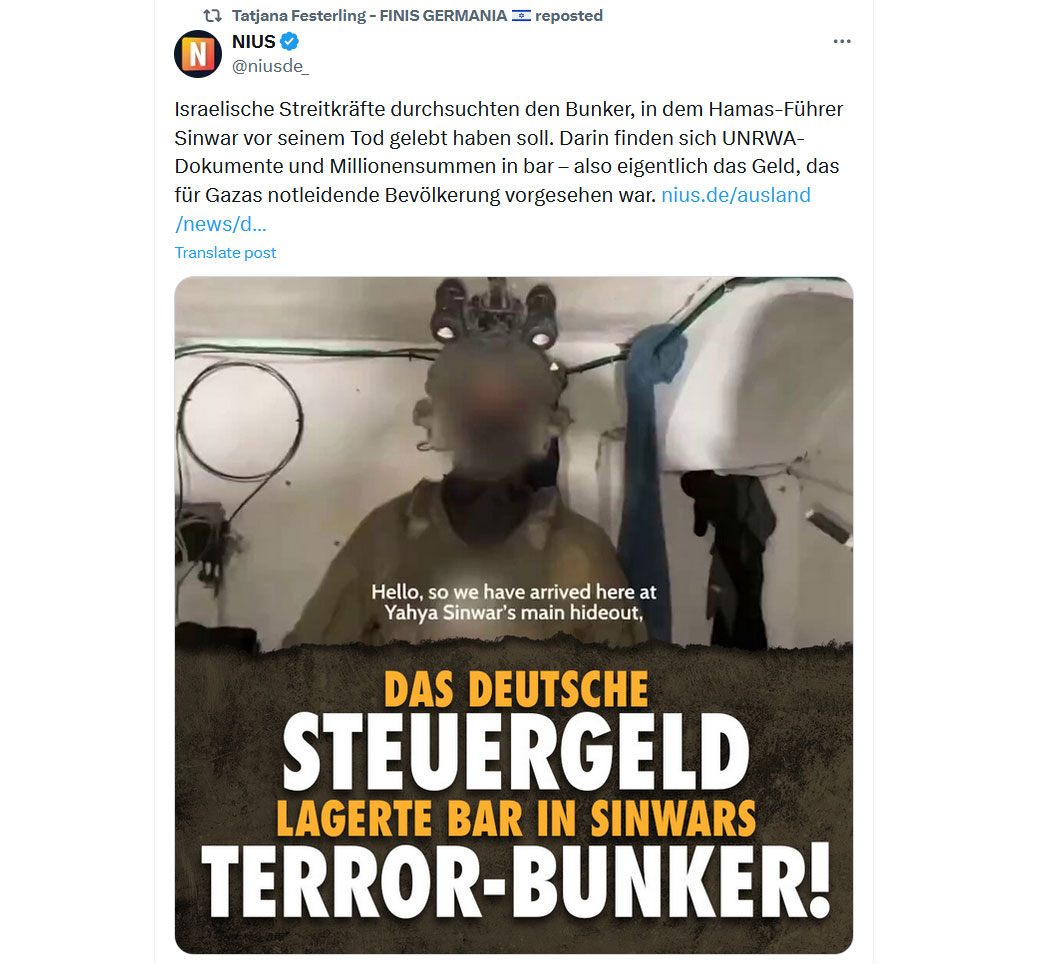This screenshot has width=1050, height=964.
Task: Click the TERROR-BUNKER! text on the image
Action: [516, 880]
